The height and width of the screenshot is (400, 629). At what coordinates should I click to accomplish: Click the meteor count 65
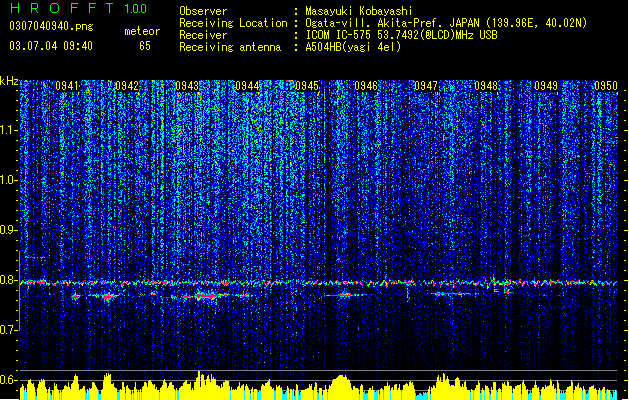tap(145, 46)
